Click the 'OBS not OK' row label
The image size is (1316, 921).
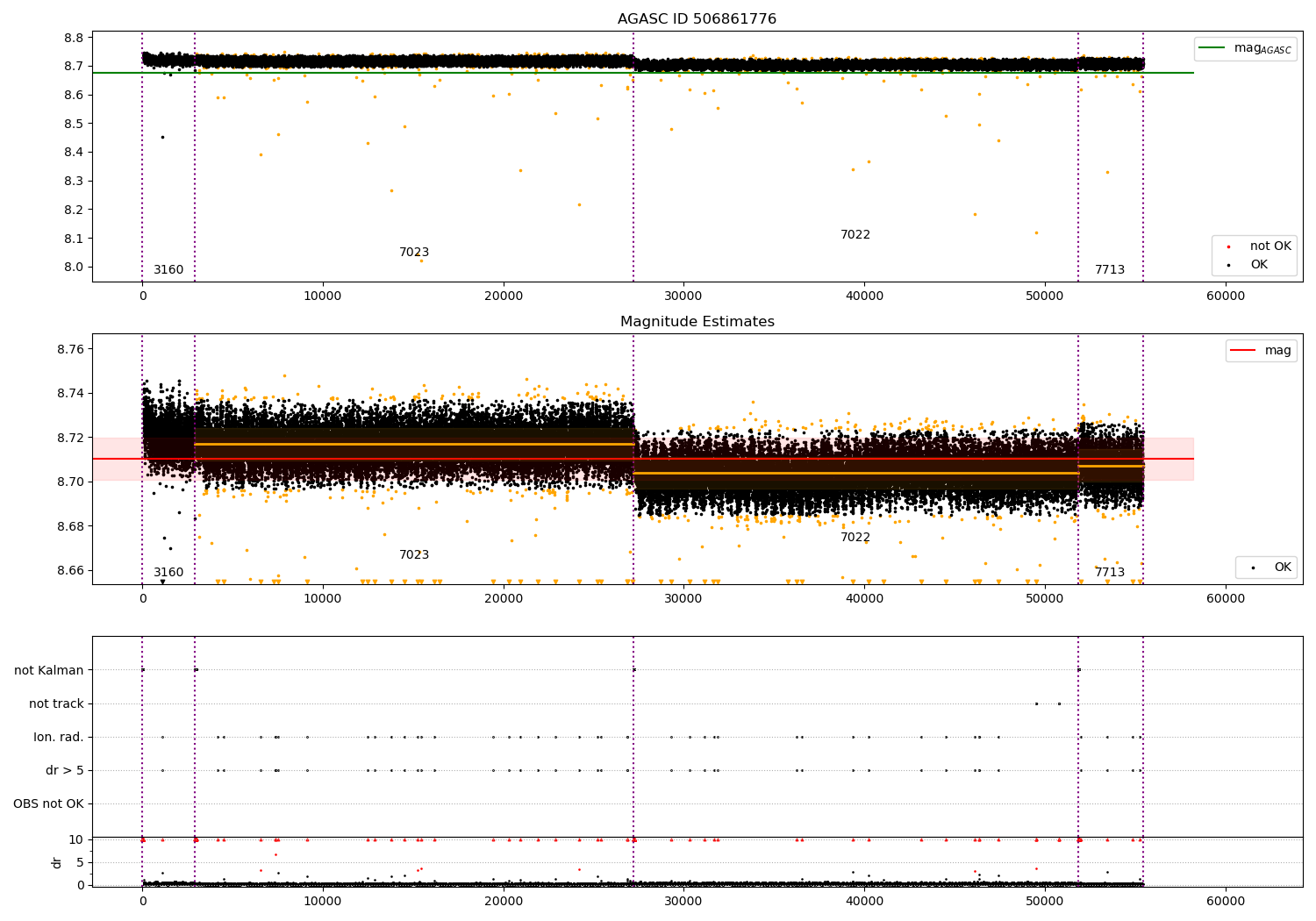pyautogui.click(x=48, y=804)
